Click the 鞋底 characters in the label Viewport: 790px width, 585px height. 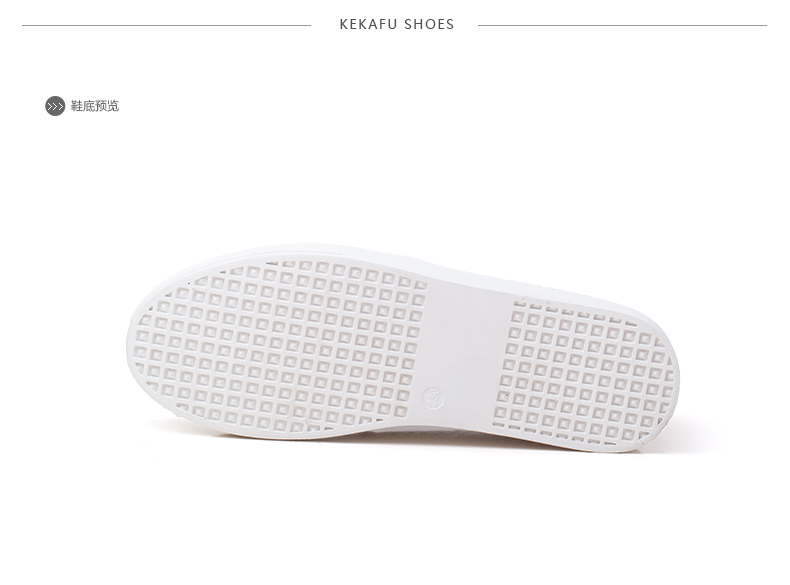[83, 106]
